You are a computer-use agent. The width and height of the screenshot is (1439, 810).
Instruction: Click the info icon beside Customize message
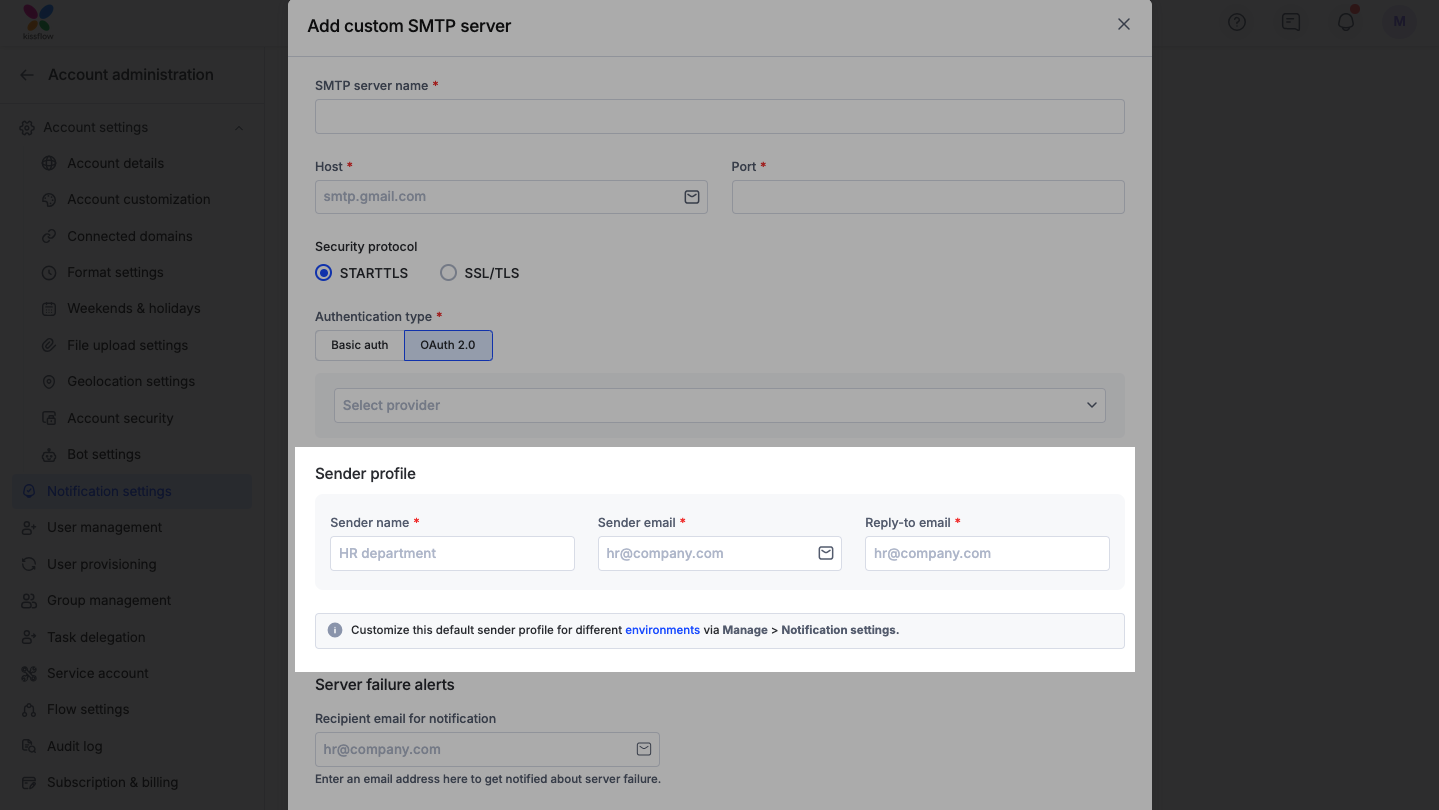[335, 630]
